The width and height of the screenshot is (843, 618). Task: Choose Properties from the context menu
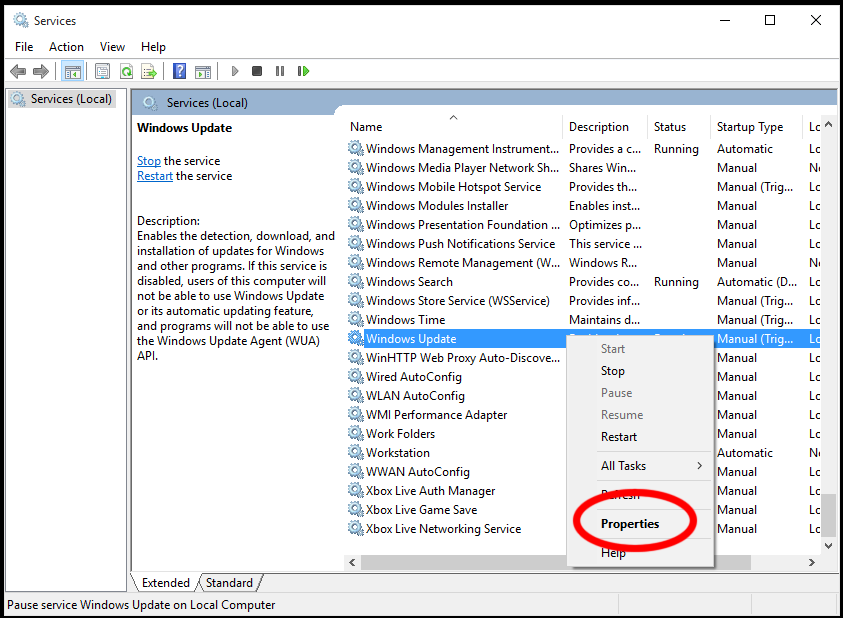630,524
